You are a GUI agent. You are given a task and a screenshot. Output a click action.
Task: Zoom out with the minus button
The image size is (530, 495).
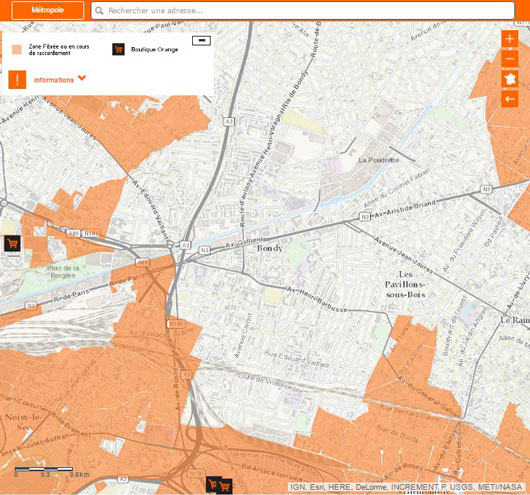[509, 59]
